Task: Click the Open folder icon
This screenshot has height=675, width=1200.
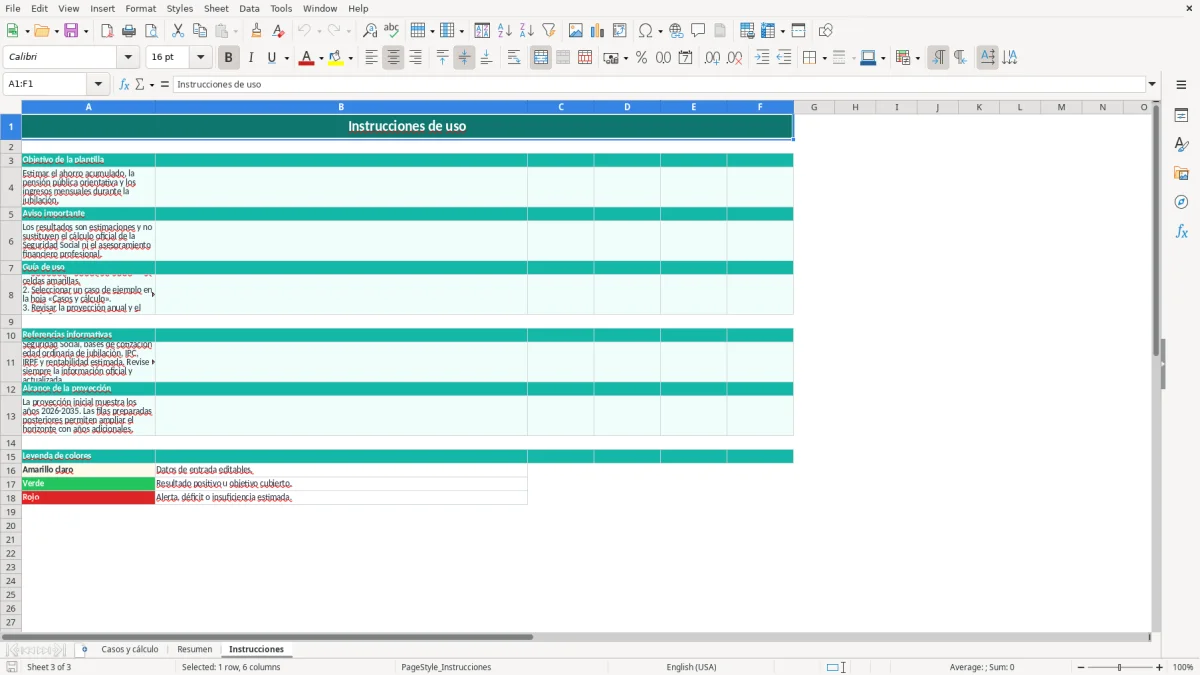Action: point(40,31)
